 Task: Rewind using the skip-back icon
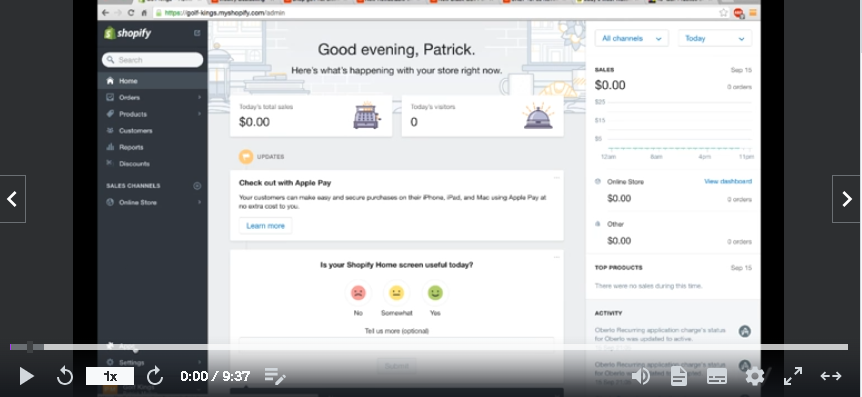click(x=65, y=376)
